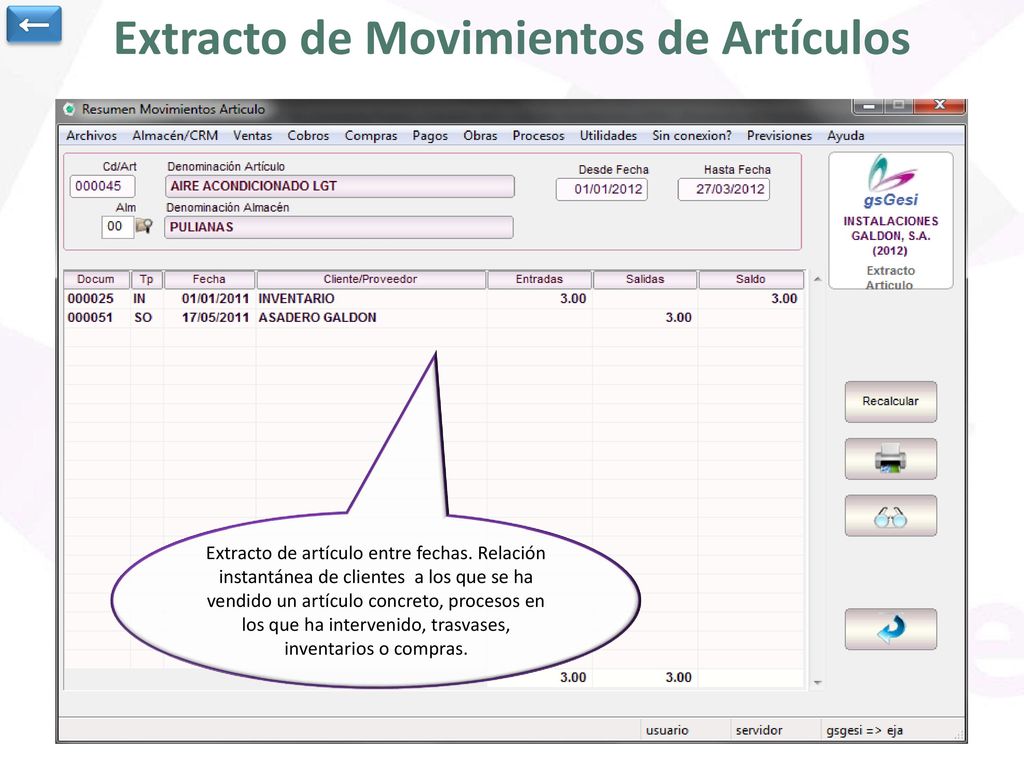This screenshot has width=1024, height=768.
Task: Open the Archivos menu
Action: click(91, 136)
